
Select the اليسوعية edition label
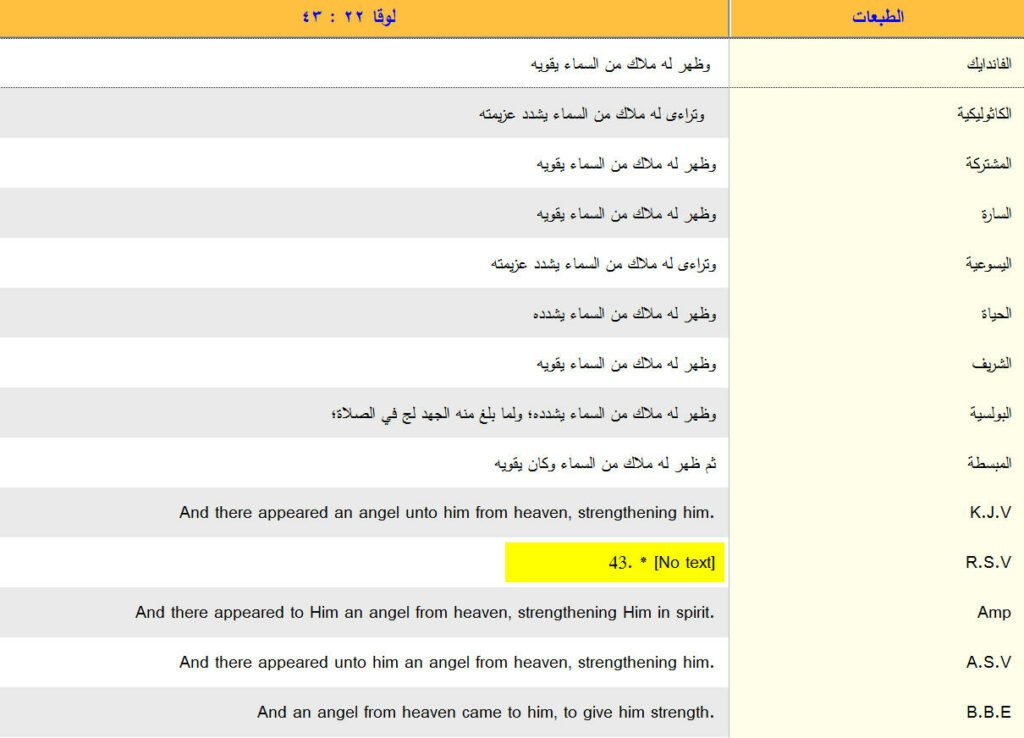pos(988,264)
